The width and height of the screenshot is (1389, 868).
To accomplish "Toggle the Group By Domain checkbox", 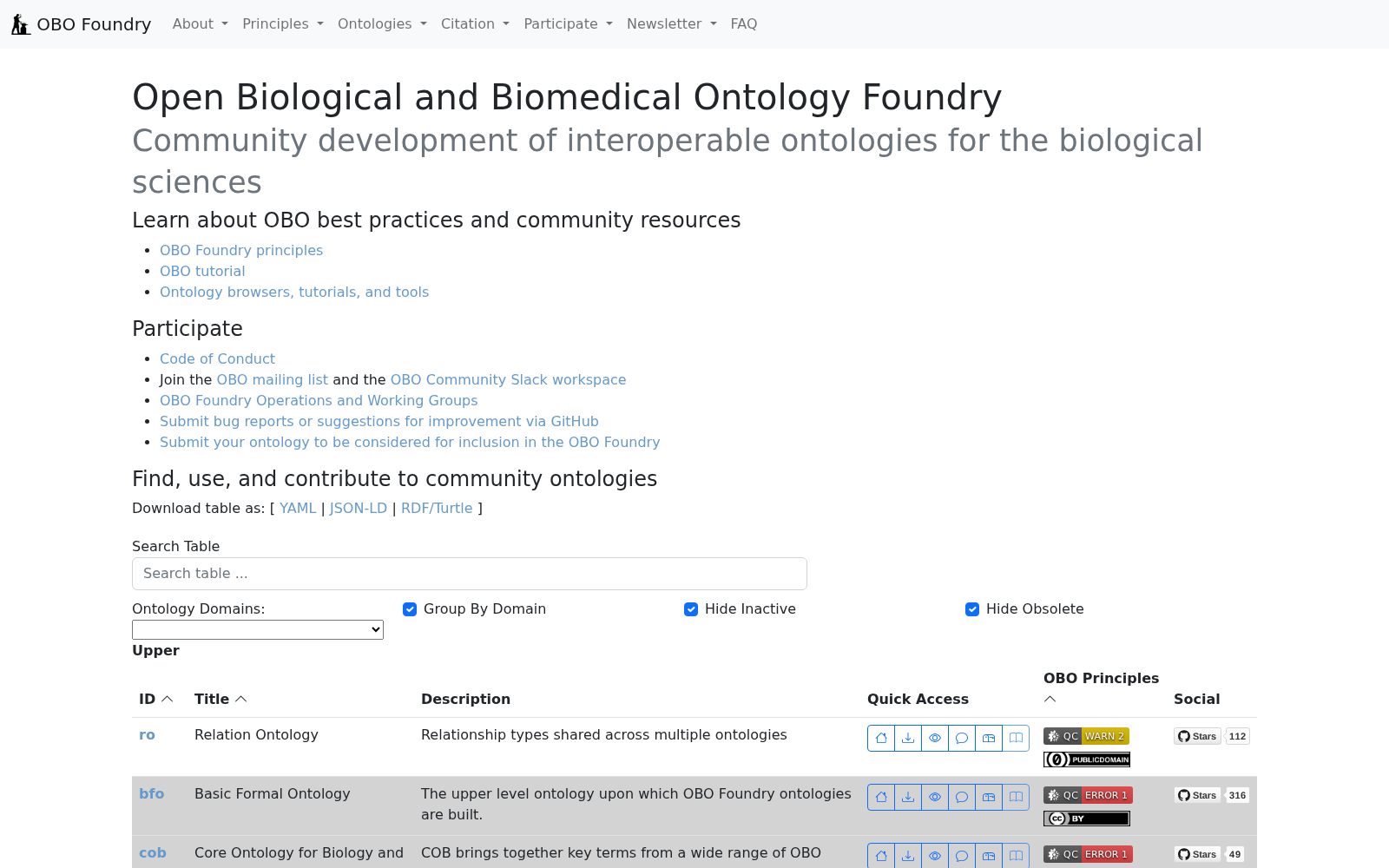I will (x=410, y=609).
